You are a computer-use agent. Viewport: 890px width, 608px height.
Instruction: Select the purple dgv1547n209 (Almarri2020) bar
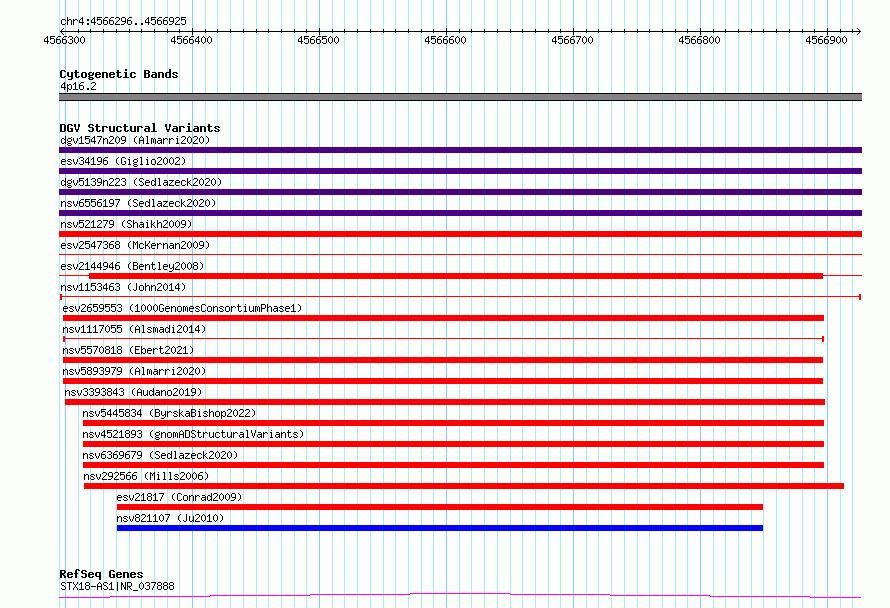pos(460,150)
